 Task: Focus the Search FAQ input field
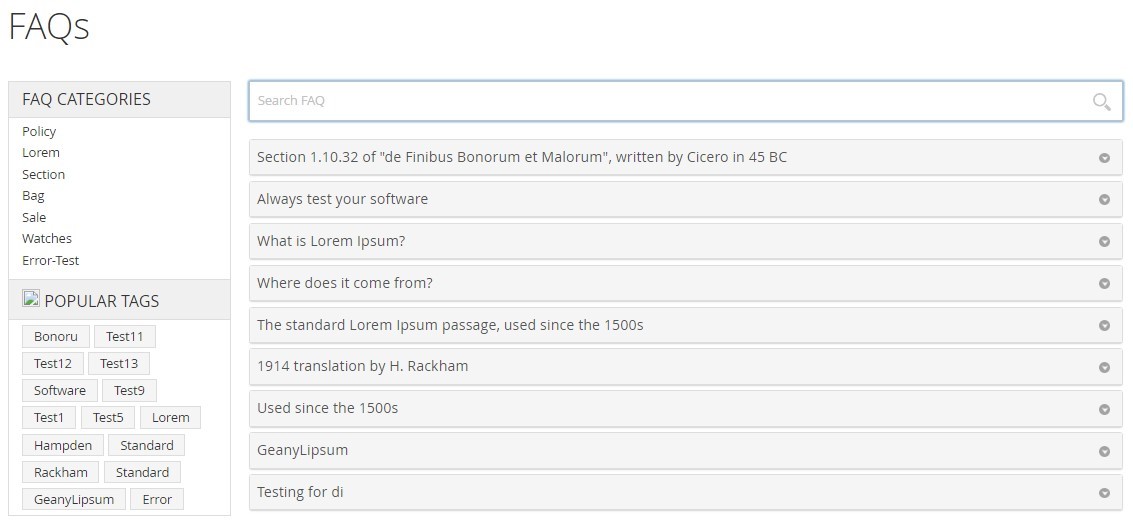click(686, 101)
